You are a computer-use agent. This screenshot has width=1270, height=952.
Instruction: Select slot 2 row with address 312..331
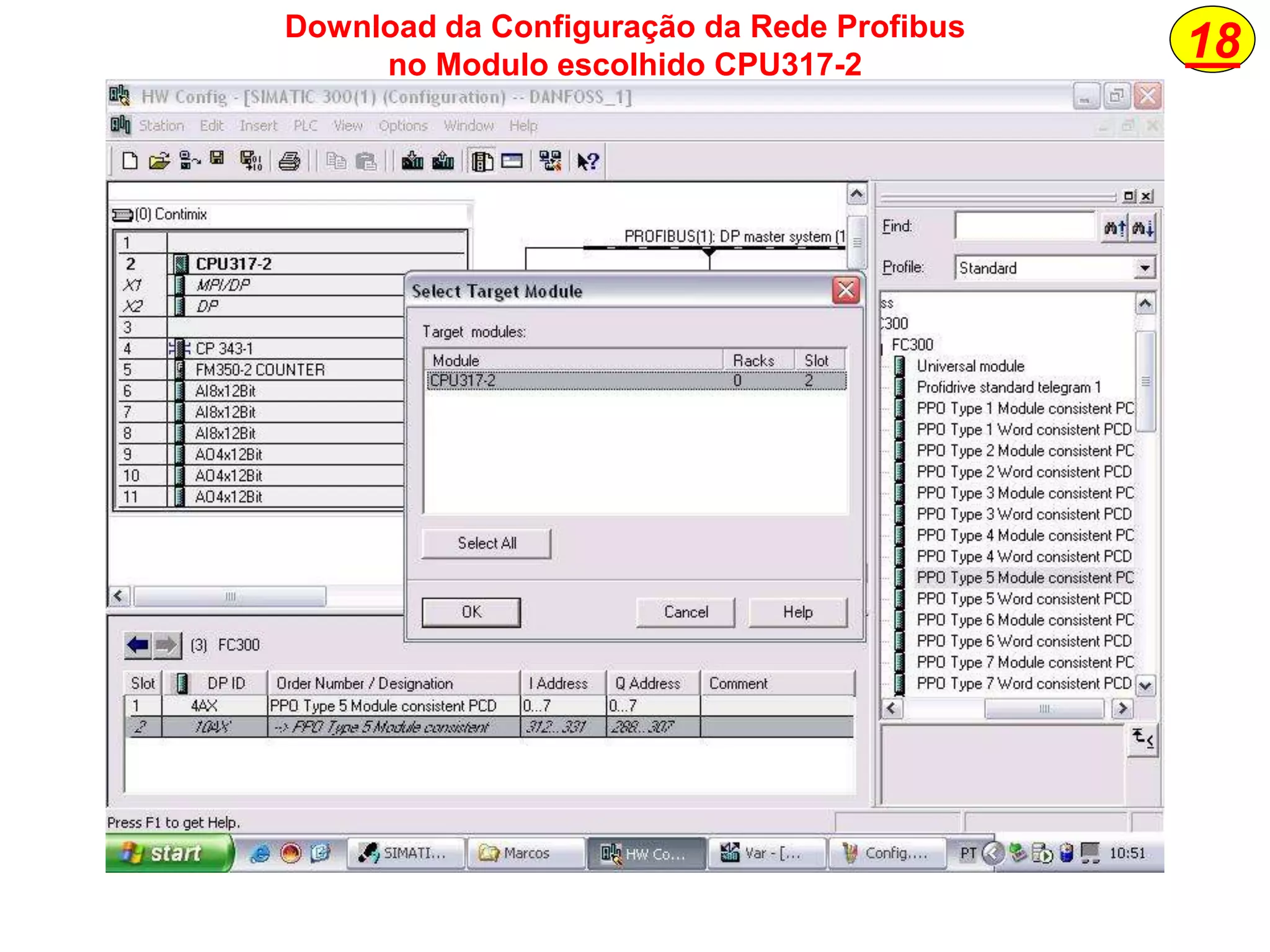[489, 727]
